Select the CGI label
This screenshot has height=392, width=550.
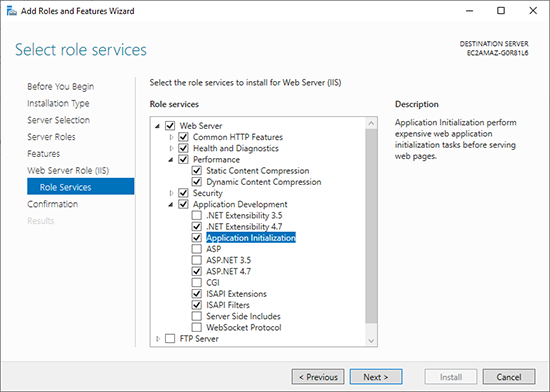[213, 283]
